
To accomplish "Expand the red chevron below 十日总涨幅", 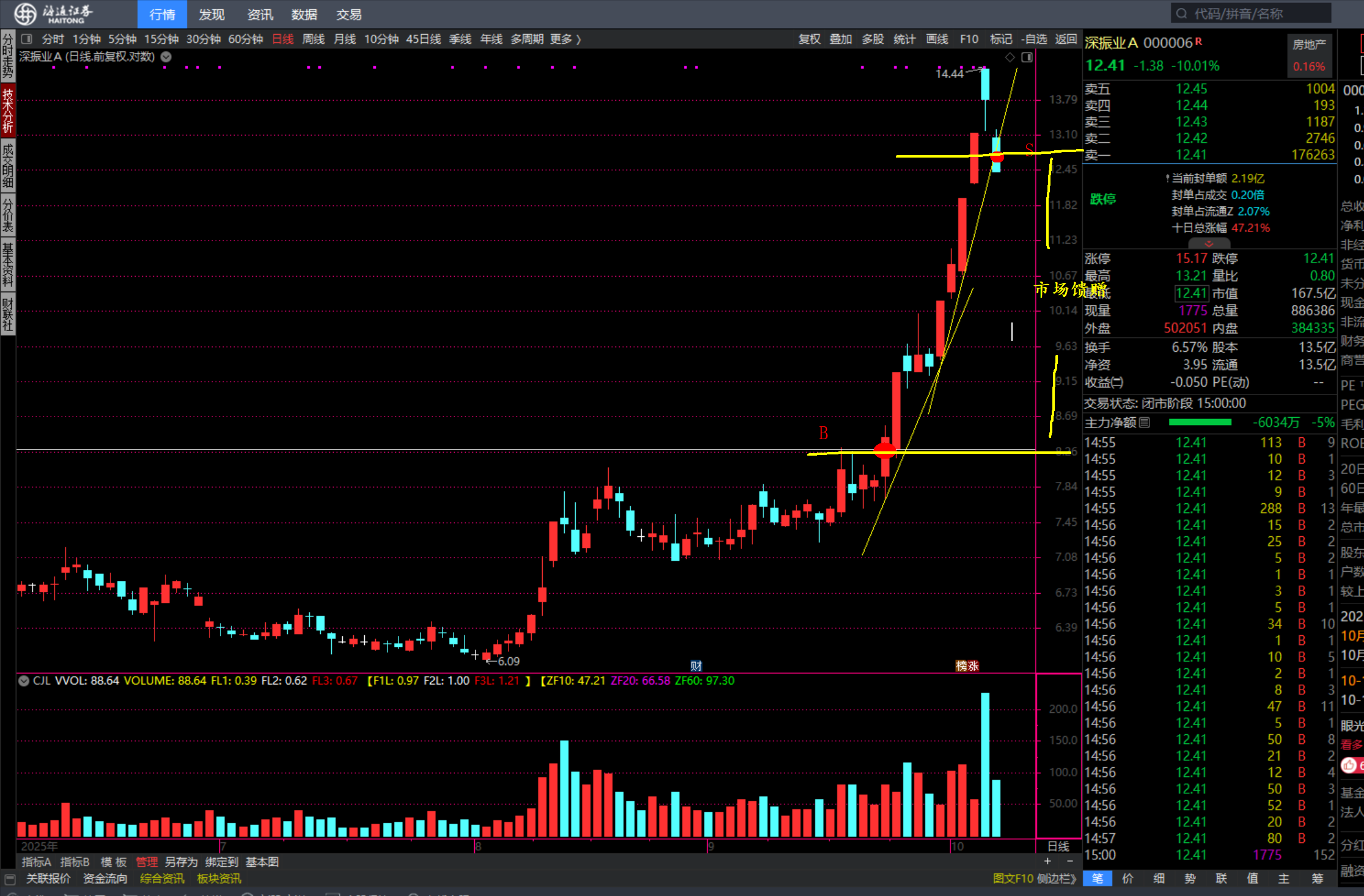I will pyautogui.click(x=1208, y=243).
